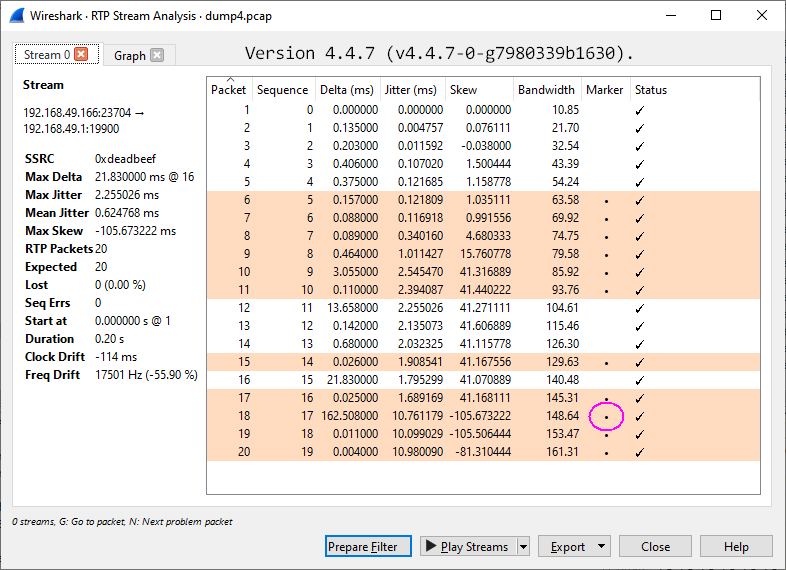This screenshot has width=786, height=570.
Task: Select packet number 10 cell
Action: [x=244, y=272]
